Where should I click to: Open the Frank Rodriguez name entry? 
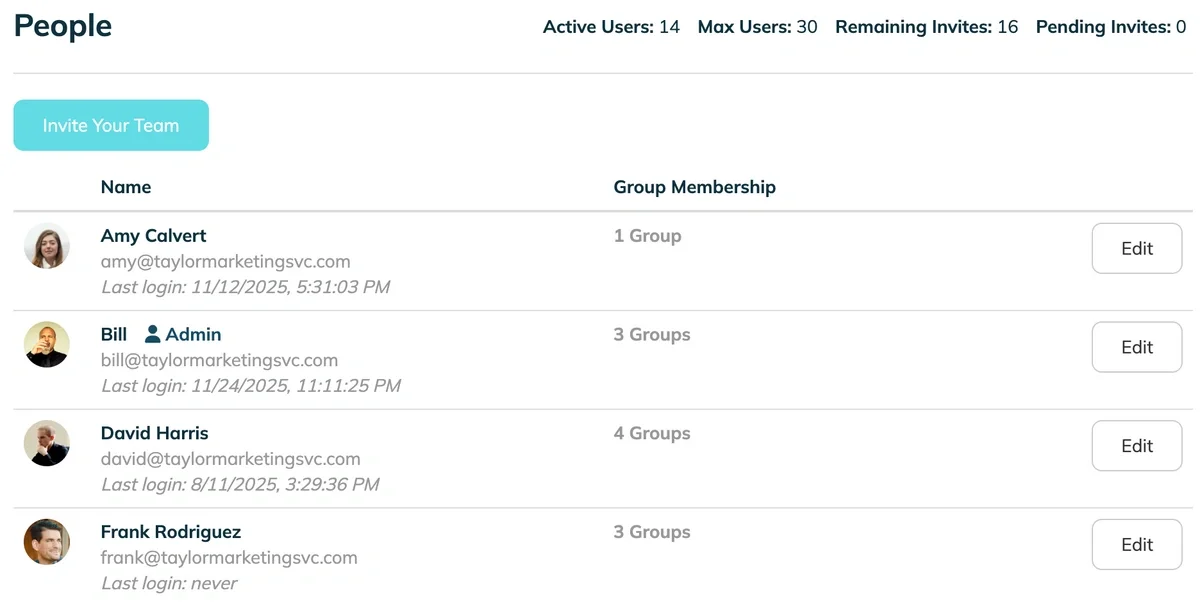tap(171, 532)
